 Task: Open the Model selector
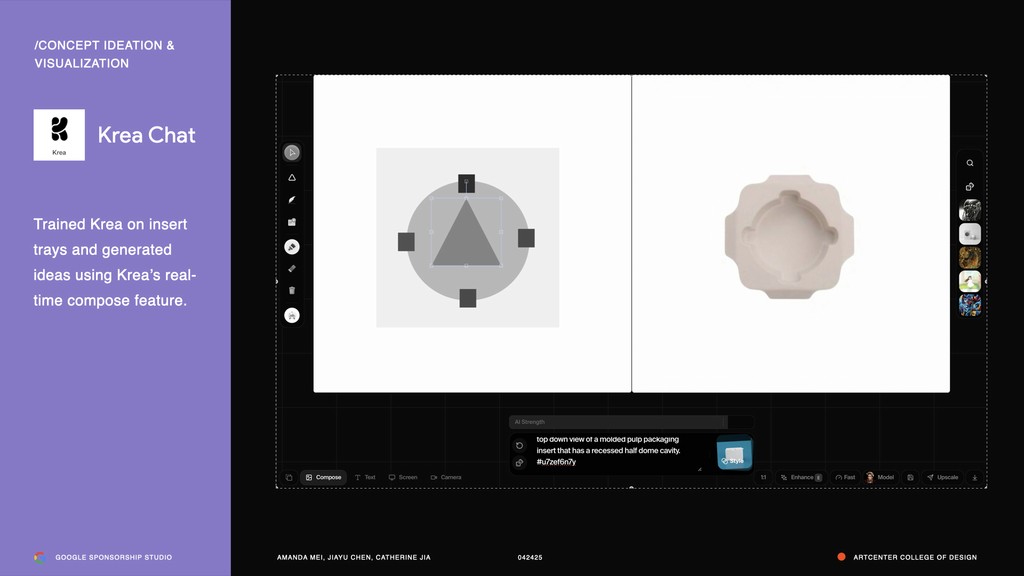point(880,477)
